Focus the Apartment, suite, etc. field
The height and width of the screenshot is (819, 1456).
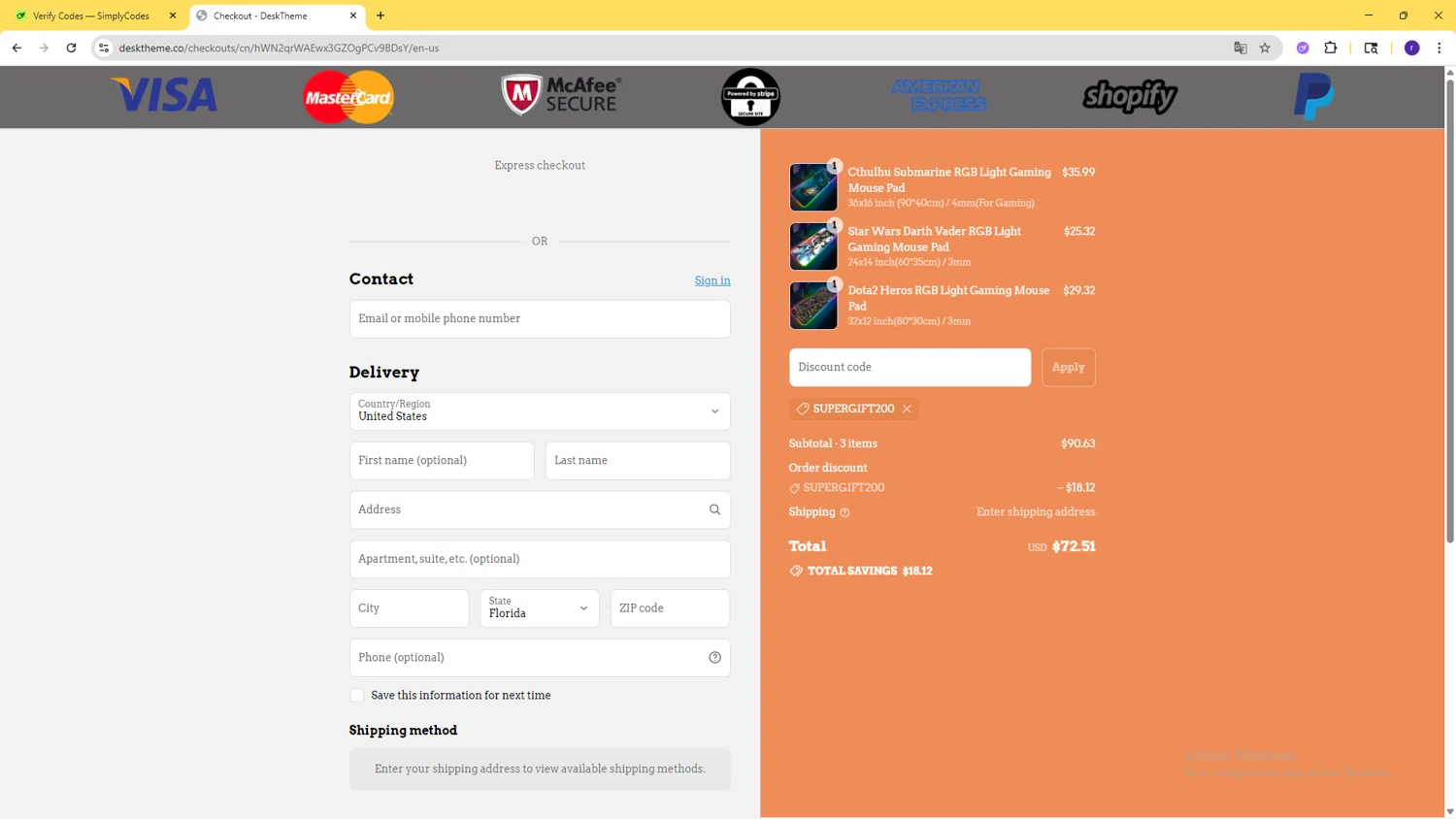pyautogui.click(x=540, y=559)
